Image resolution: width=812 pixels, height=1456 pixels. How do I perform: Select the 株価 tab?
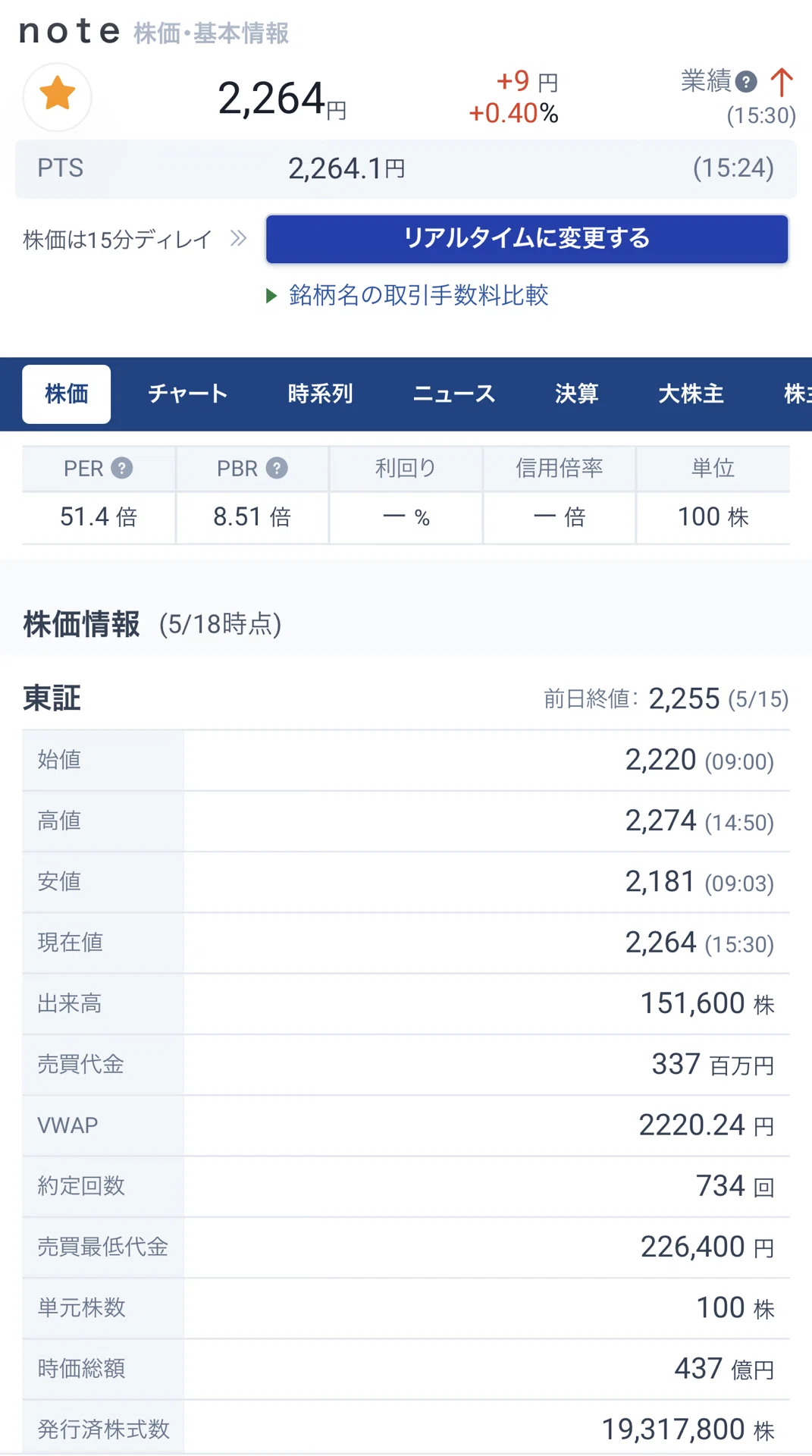(x=67, y=394)
